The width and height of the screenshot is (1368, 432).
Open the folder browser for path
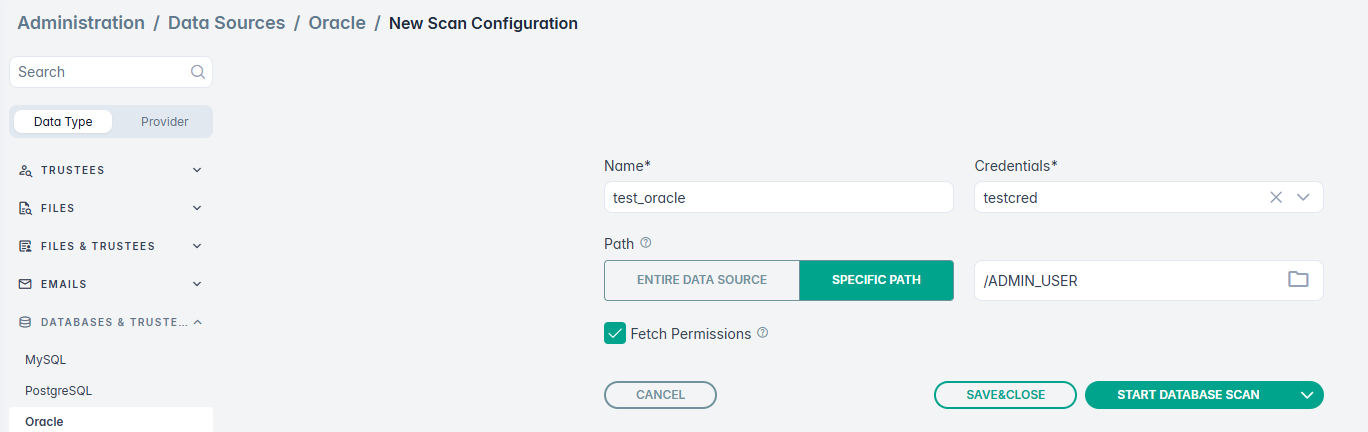(1298, 280)
